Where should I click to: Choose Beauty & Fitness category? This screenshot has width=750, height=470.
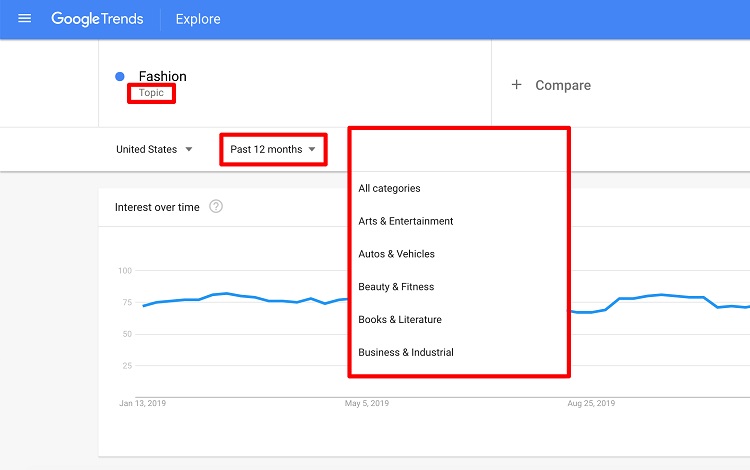click(396, 287)
